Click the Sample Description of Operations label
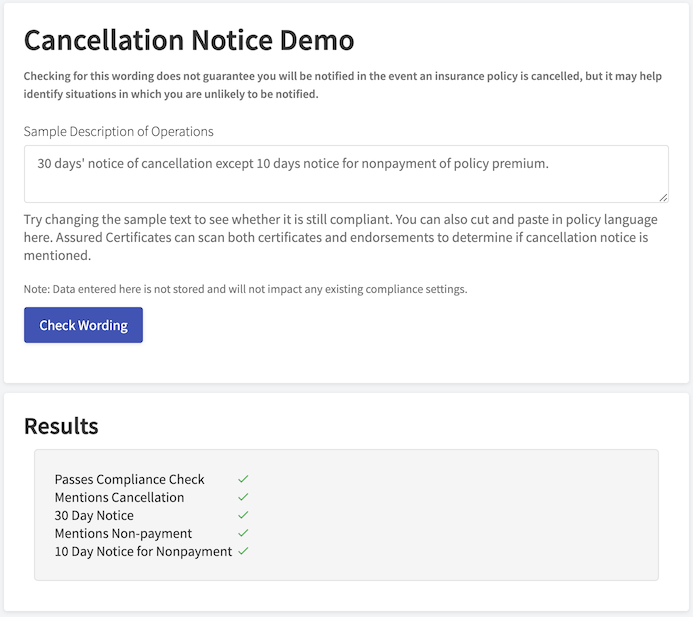 [118, 131]
